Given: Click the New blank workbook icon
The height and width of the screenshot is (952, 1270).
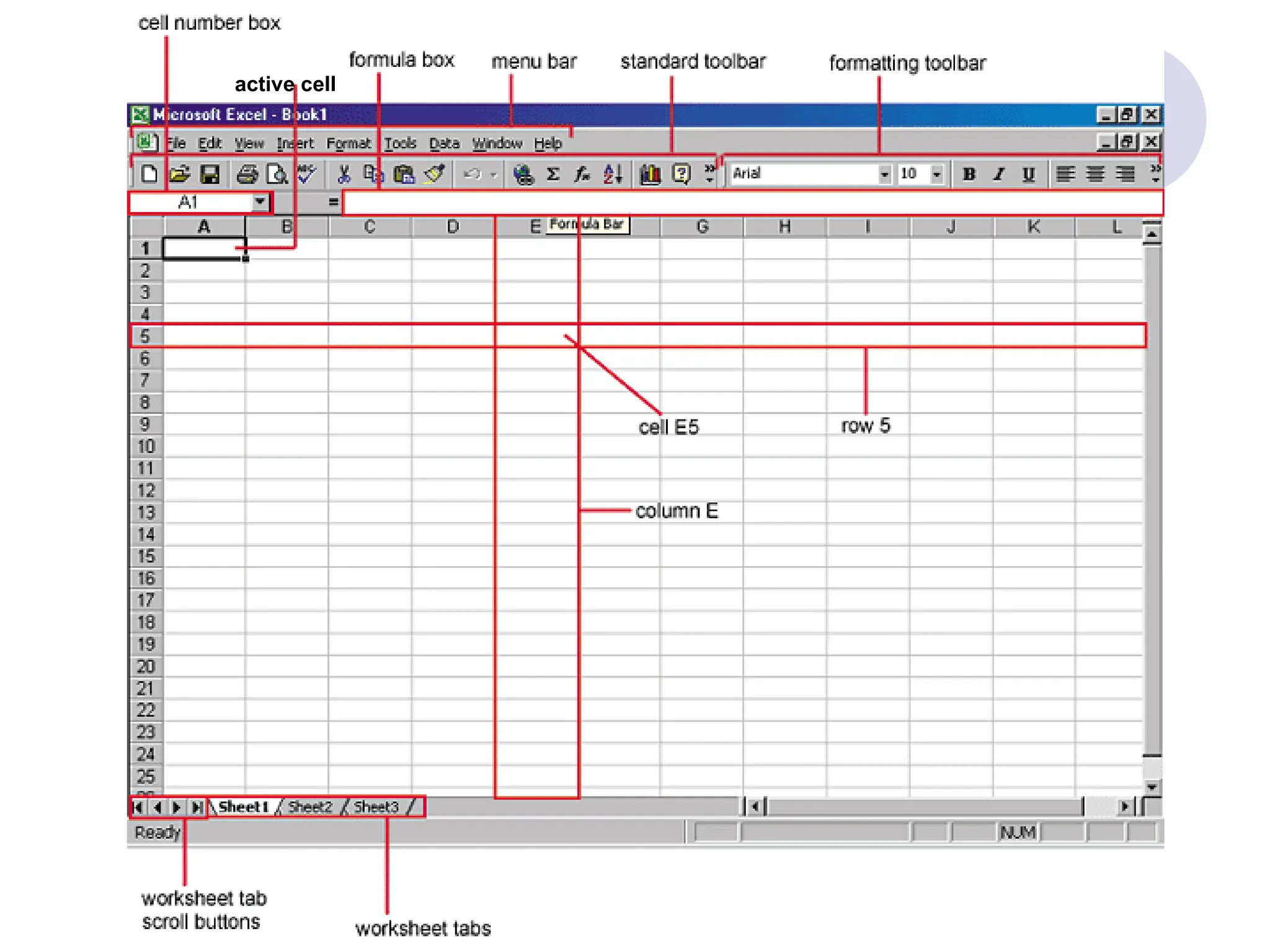Looking at the screenshot, I should click(149, 175).
